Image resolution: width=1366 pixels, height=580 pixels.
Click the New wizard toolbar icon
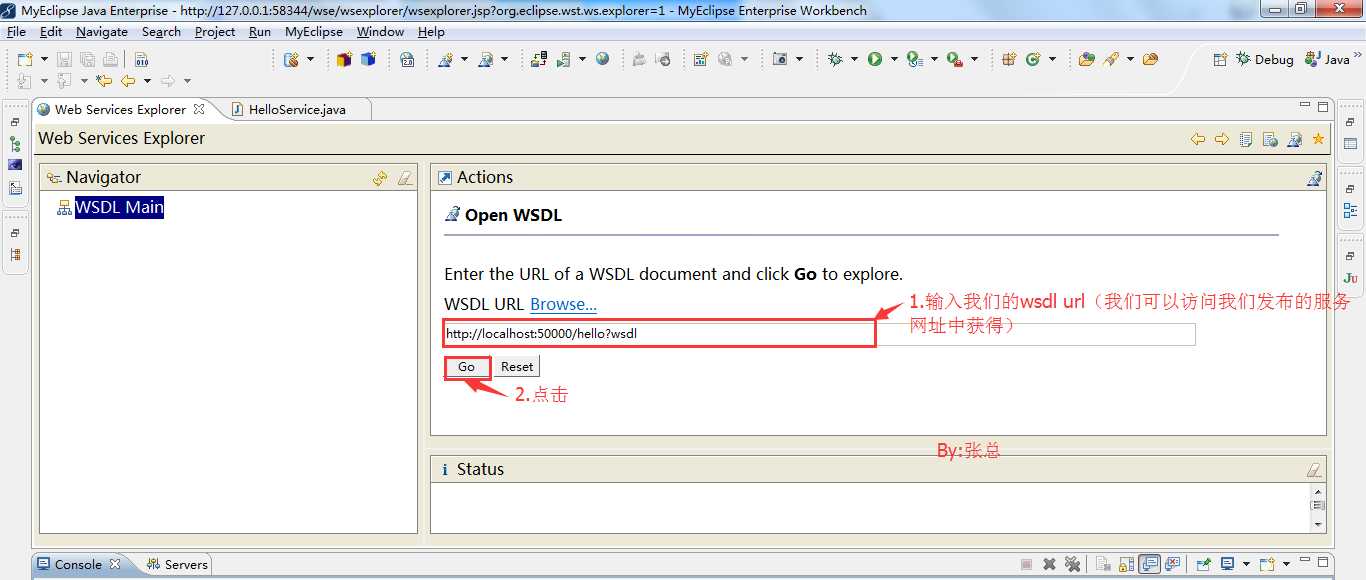click(x=25, y=60)
